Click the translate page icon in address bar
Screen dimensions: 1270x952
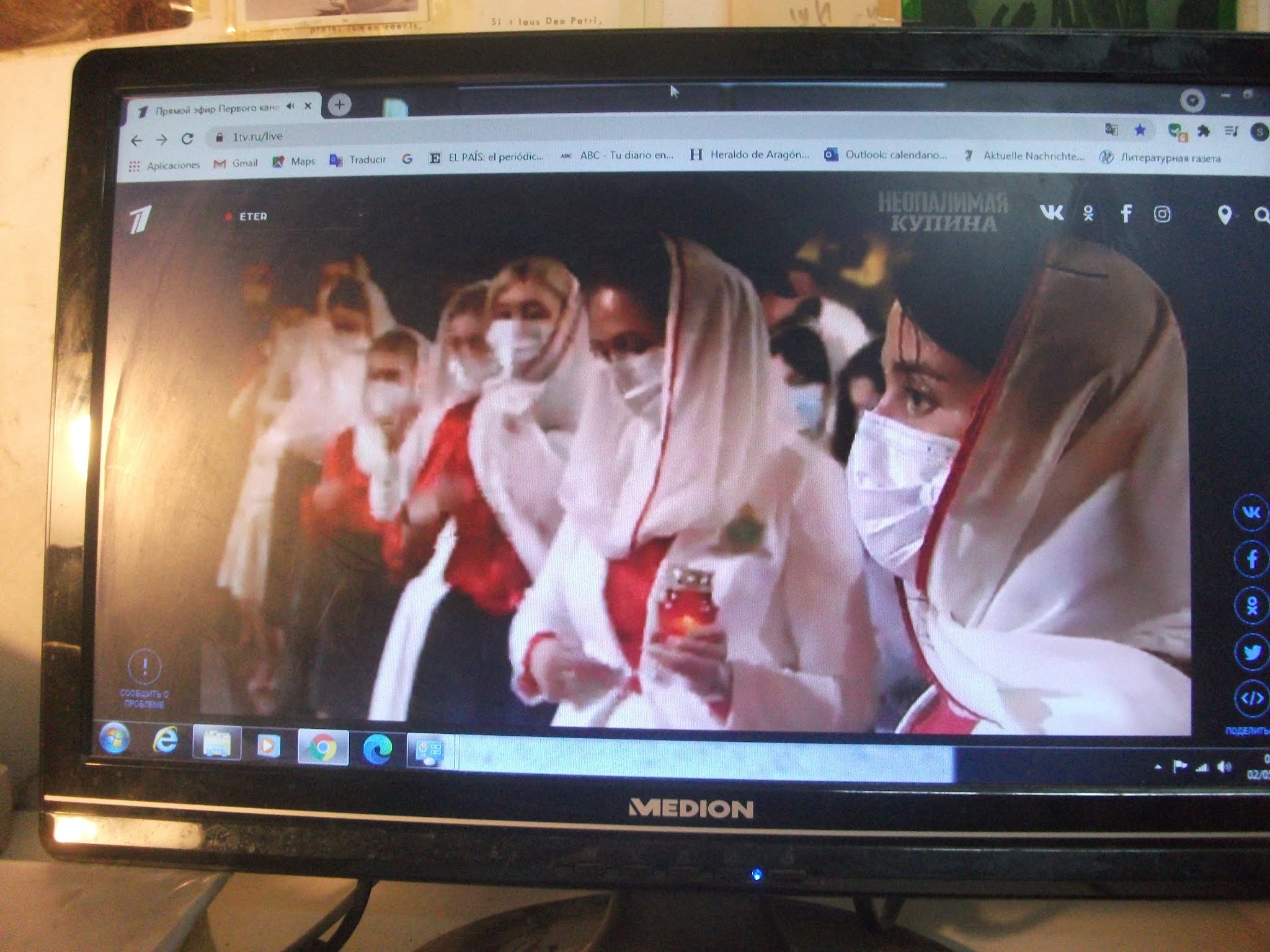tap(1111, 129)
